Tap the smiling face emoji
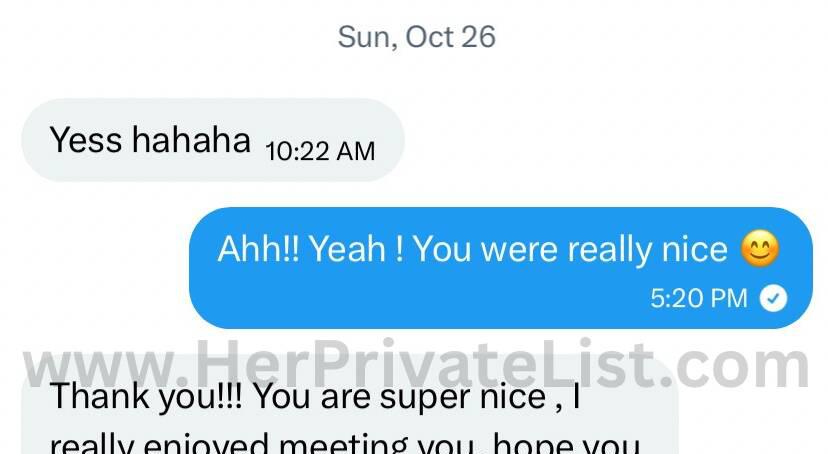 pos(760,249)
